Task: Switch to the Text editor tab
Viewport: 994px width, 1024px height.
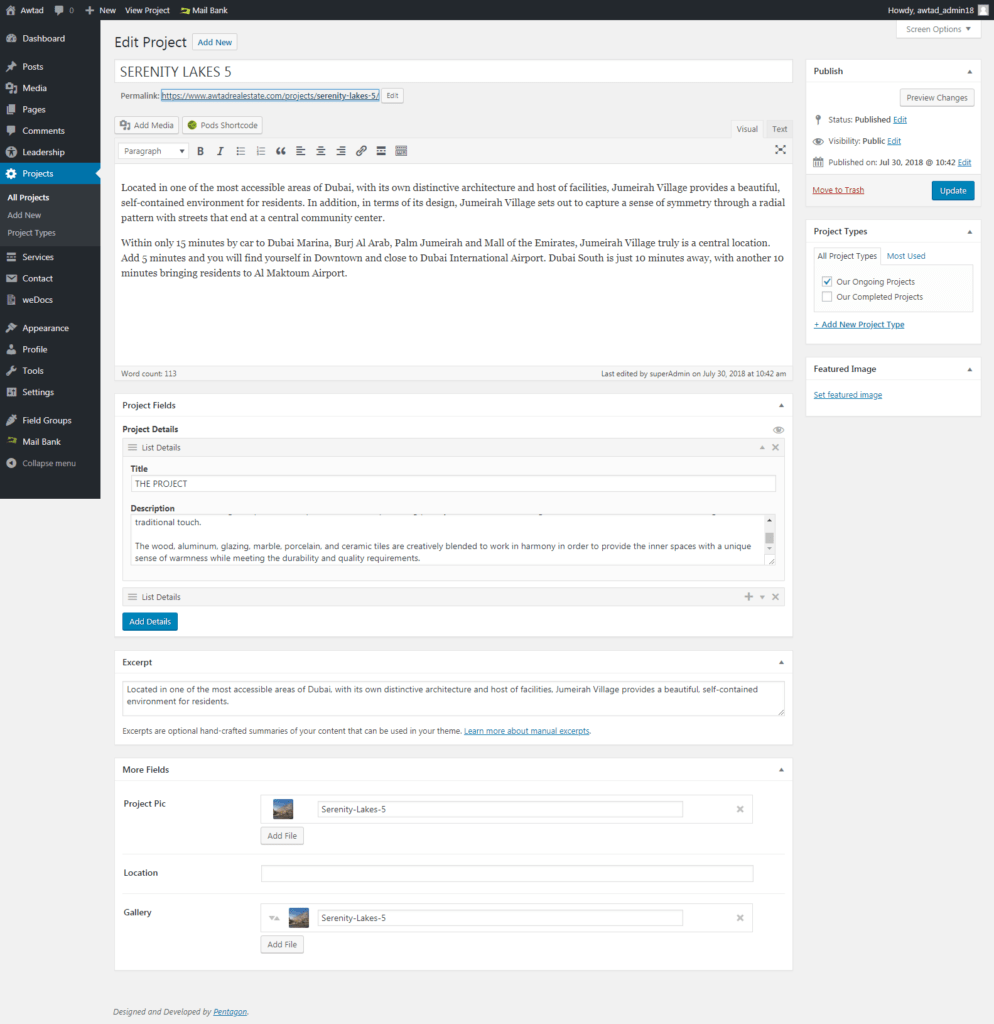Action: [x=779, y=129]
